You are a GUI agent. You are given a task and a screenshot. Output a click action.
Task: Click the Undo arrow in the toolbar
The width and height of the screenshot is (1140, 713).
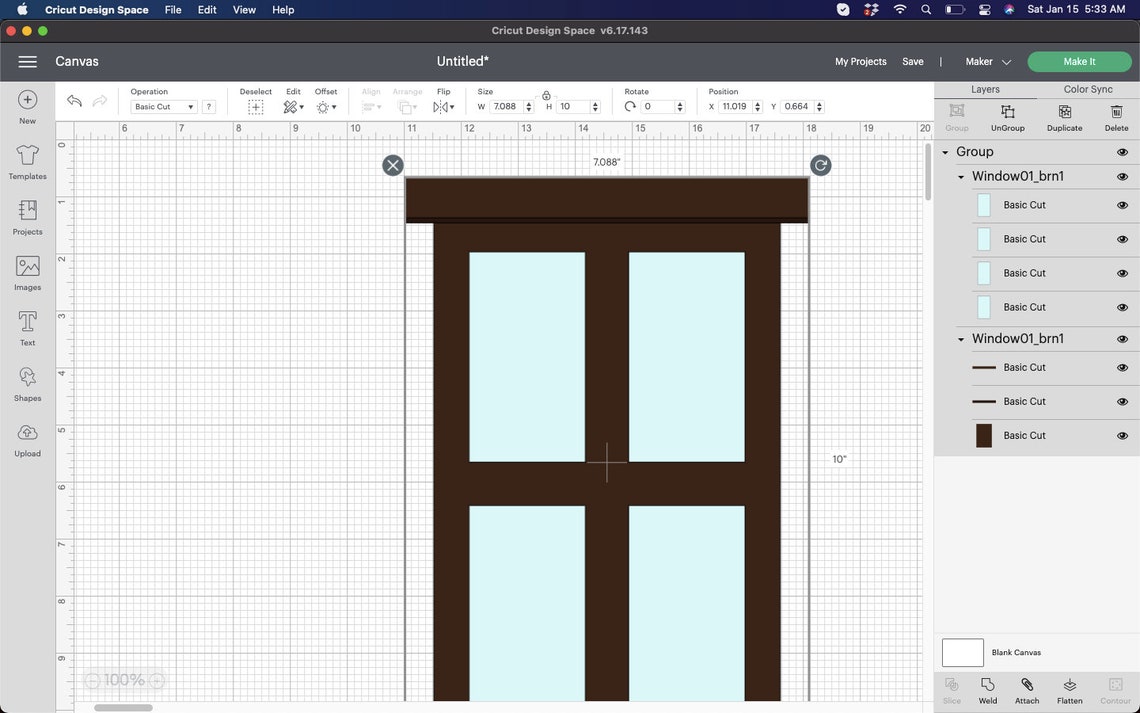[x=74, y=100]
